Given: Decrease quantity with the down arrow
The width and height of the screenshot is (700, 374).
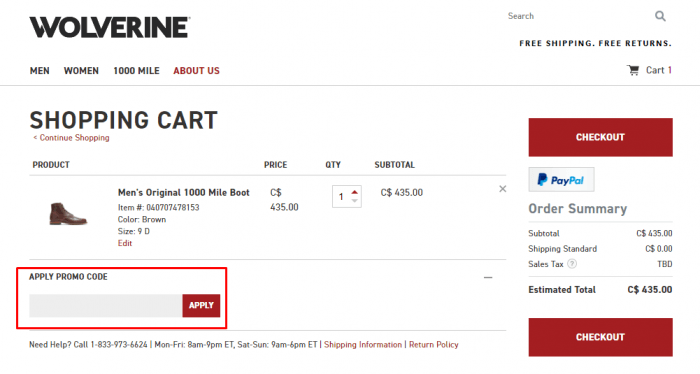Looking at the screenshot, I should (354, 201).
